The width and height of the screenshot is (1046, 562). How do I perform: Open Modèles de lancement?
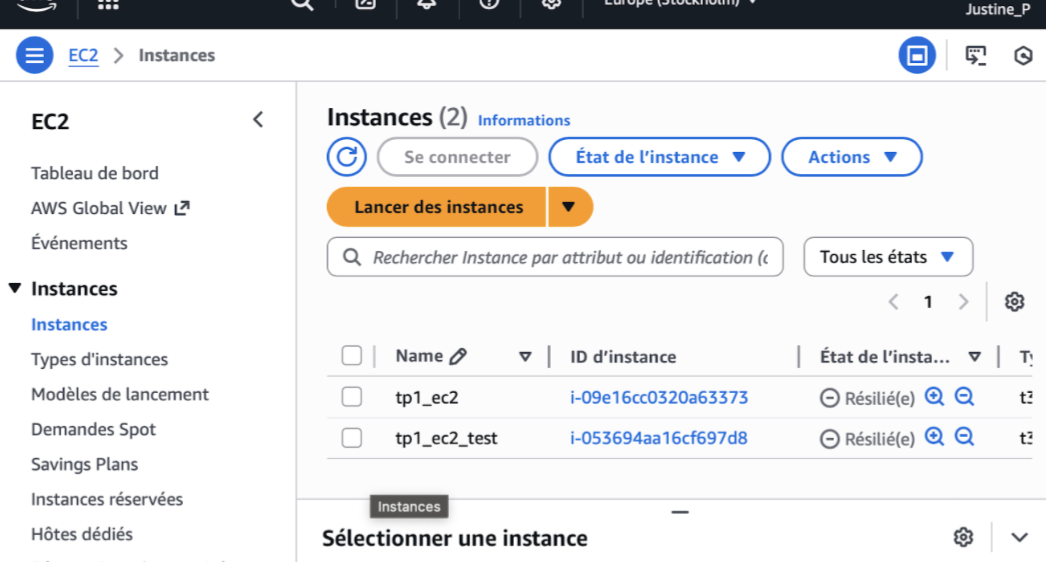click(x=120, y=394)
